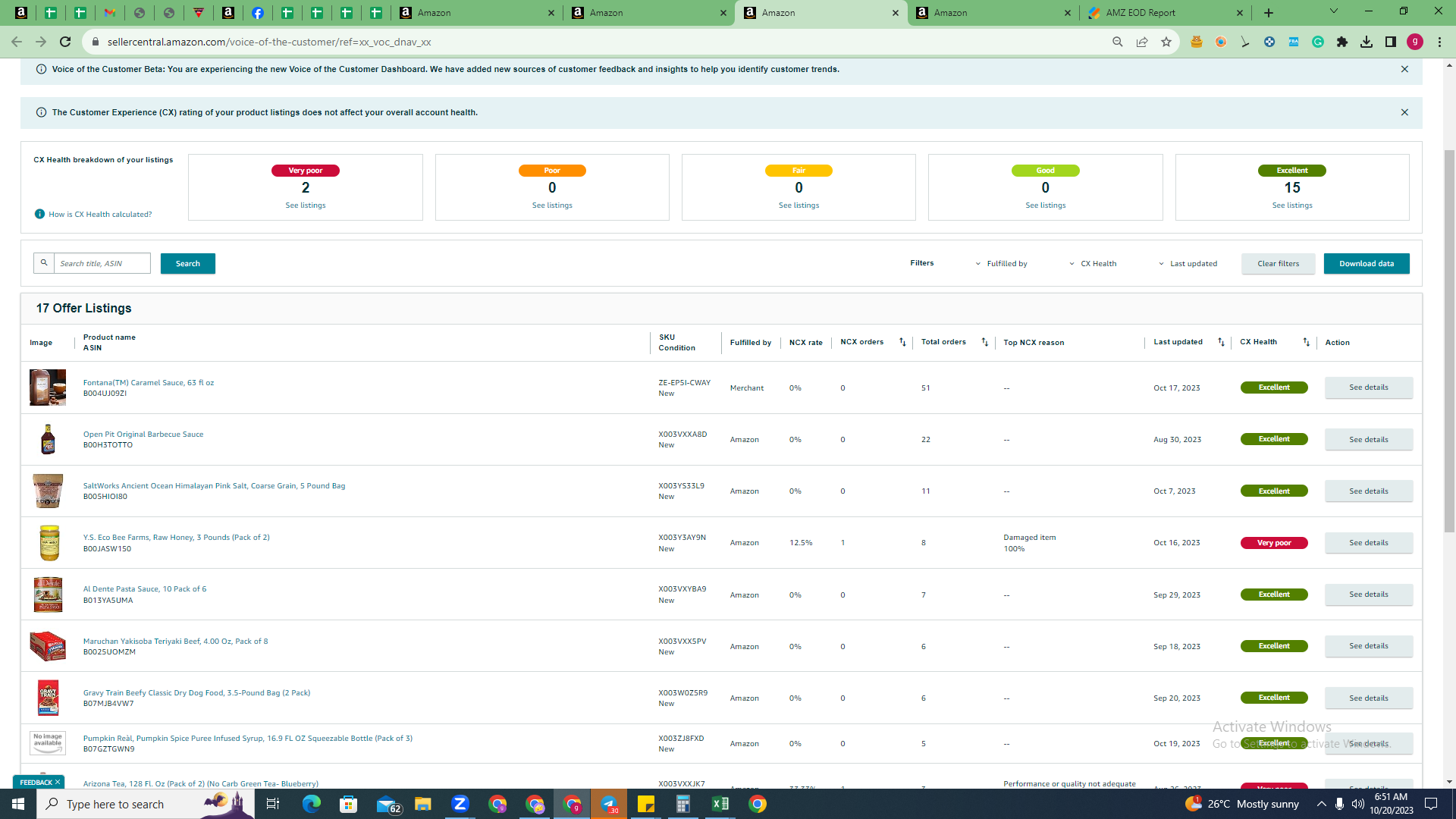Click Download data
The height and width of the screenshot is (819, 1456).
point(1367,263)
